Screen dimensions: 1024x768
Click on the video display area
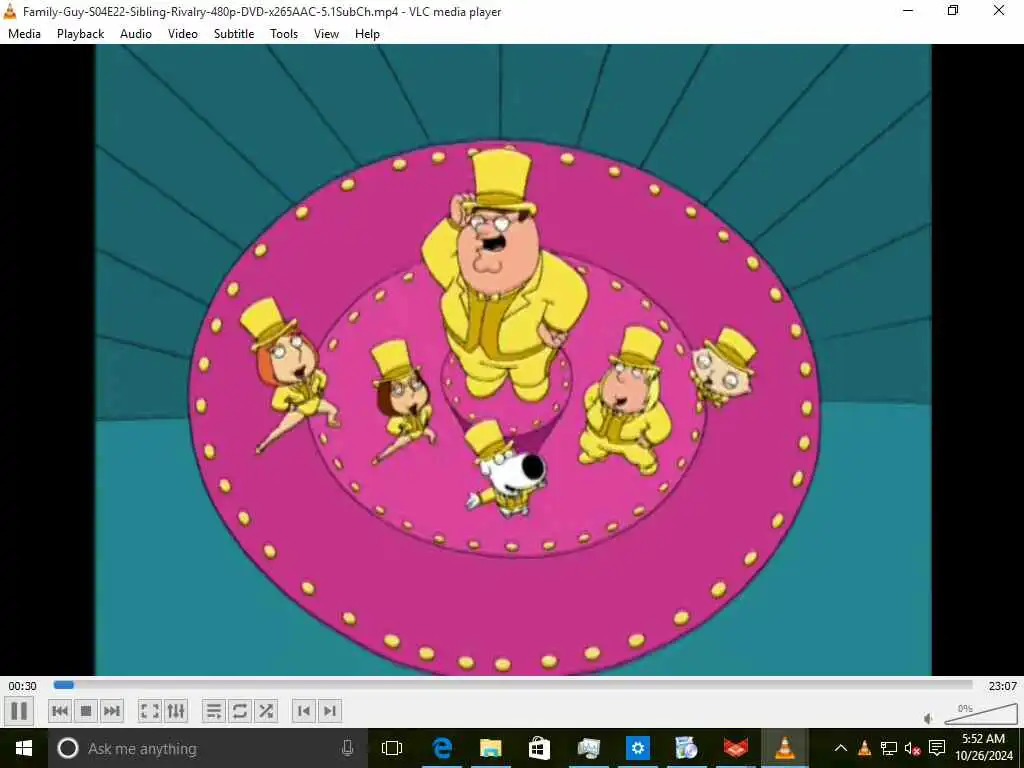point(513,360)
